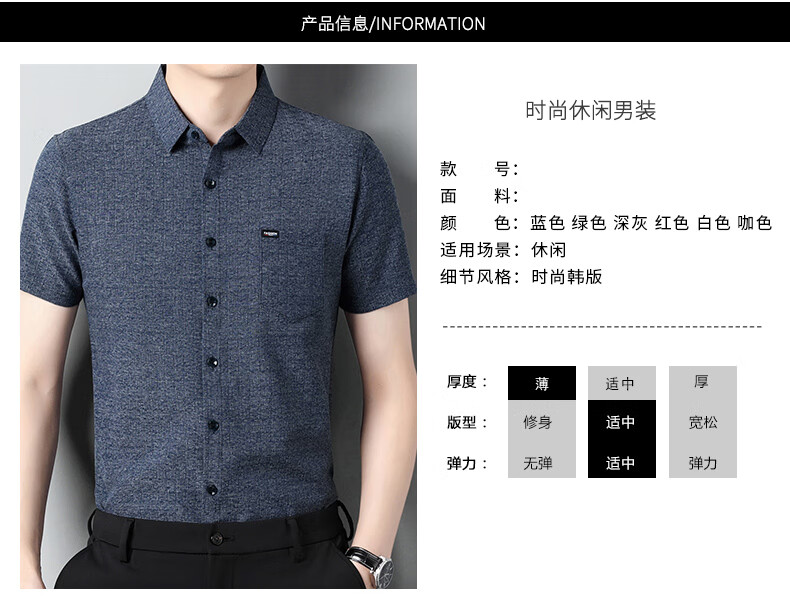Click the 蓝色 color text

tap(547, 223)
